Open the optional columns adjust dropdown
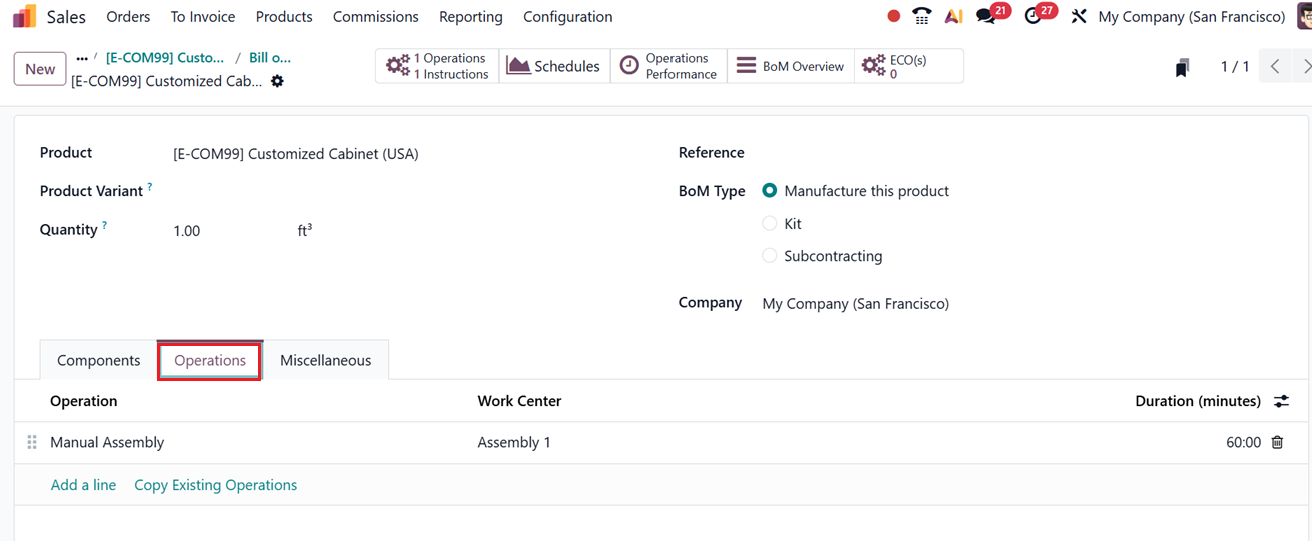Viewport: 1312px width, 541px height. (1281, 401)
